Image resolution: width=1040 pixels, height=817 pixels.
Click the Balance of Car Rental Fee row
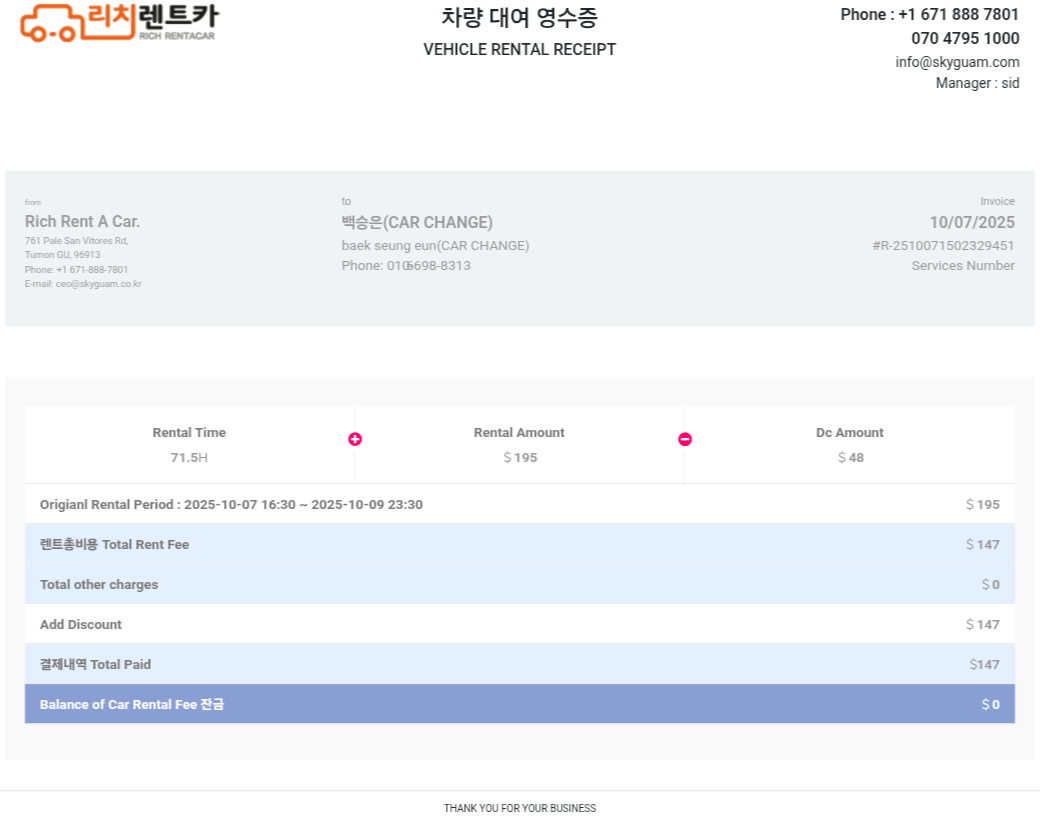tap(519, 704)
